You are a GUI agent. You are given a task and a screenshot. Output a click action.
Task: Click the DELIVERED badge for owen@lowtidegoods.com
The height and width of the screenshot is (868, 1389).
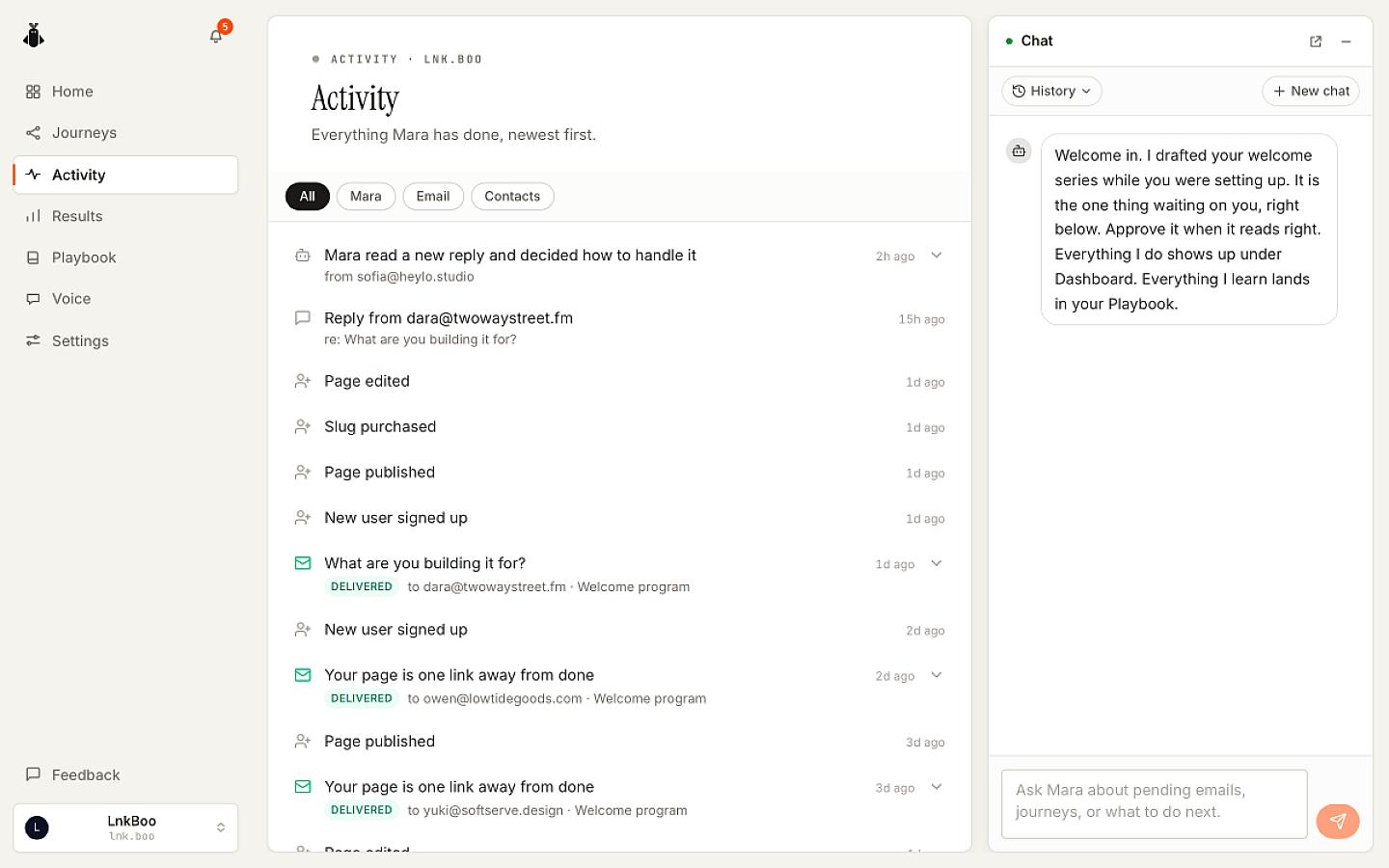362,698
